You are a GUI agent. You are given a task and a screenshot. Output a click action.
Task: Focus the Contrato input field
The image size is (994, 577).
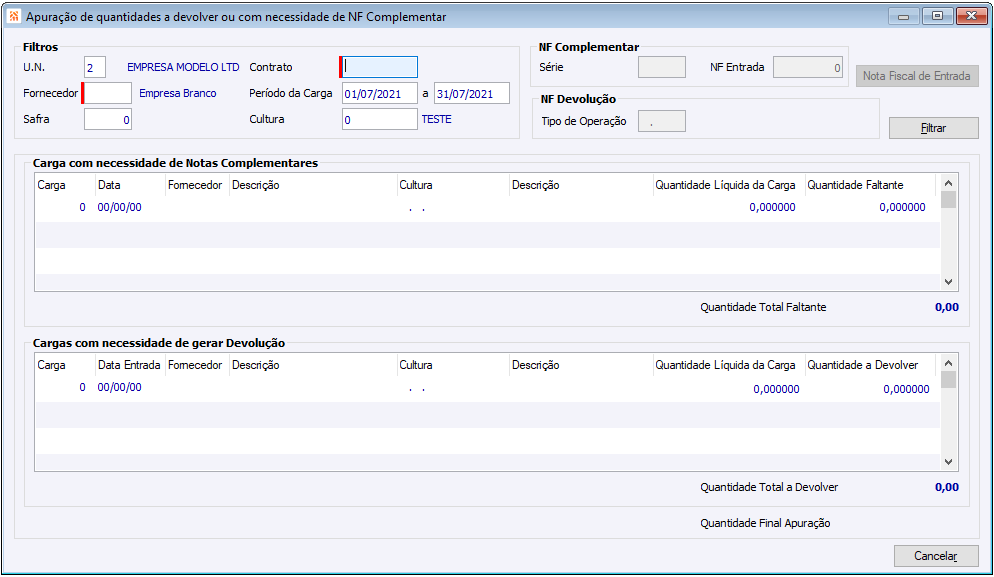[x=379, y=67]
